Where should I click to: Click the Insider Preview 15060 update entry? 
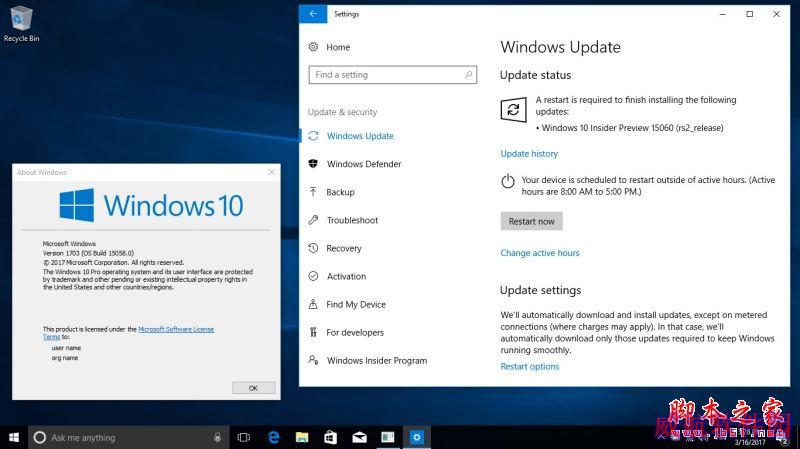point(632,128)
